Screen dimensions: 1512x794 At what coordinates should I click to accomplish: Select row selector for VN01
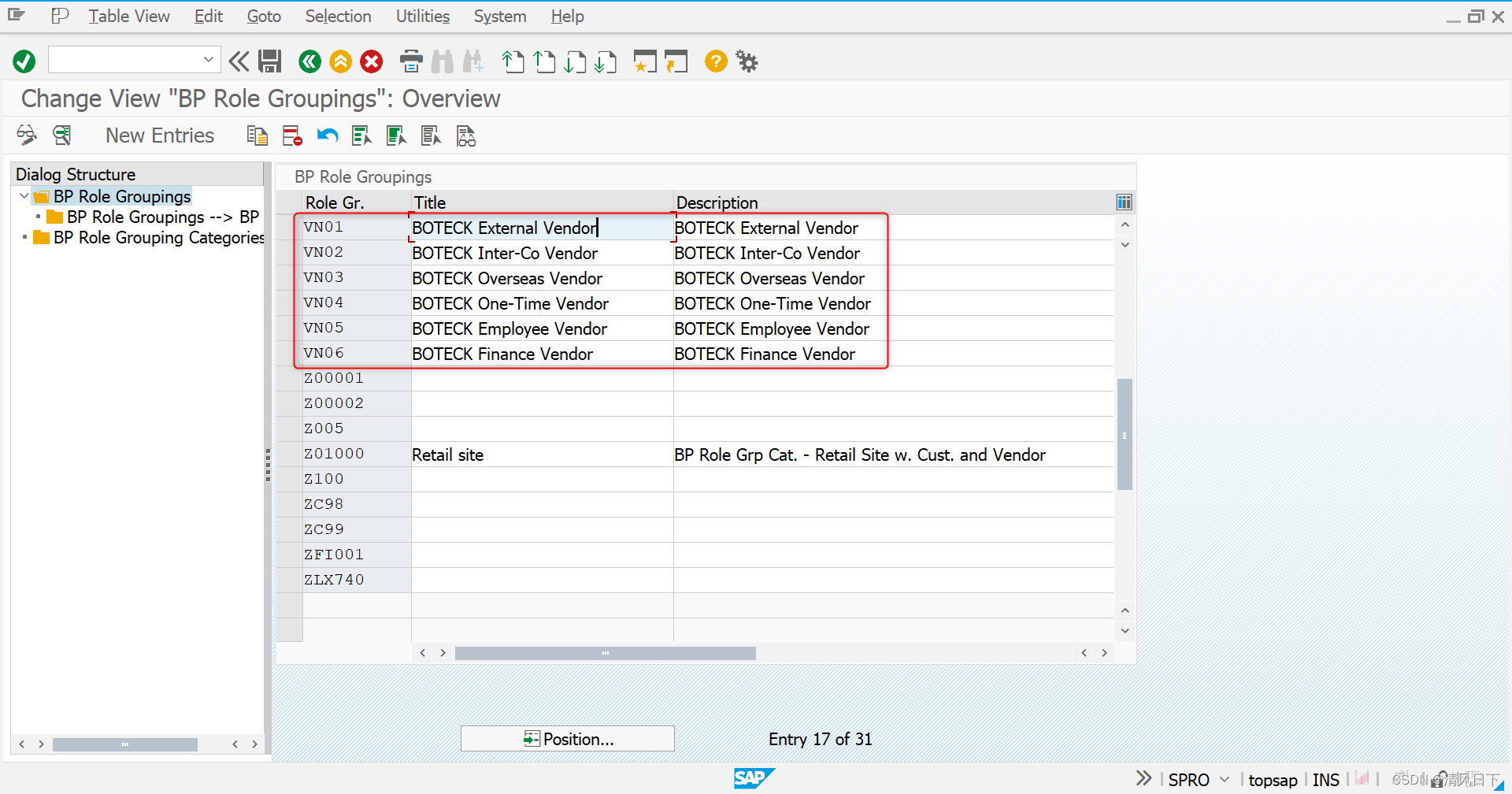pyautogui.click(x=289, y=228)
